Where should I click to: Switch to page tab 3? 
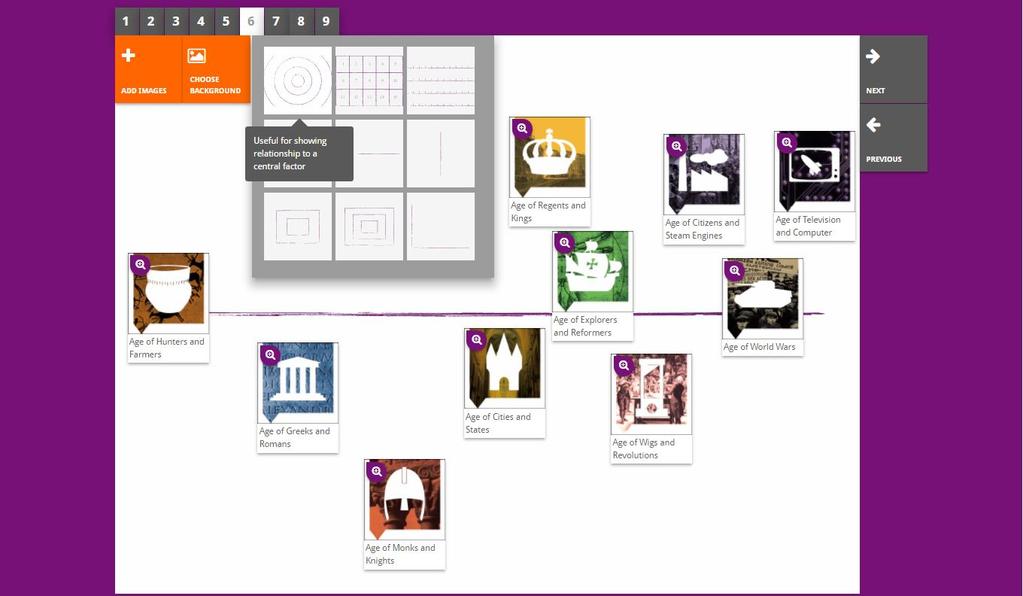coord(176,22)
